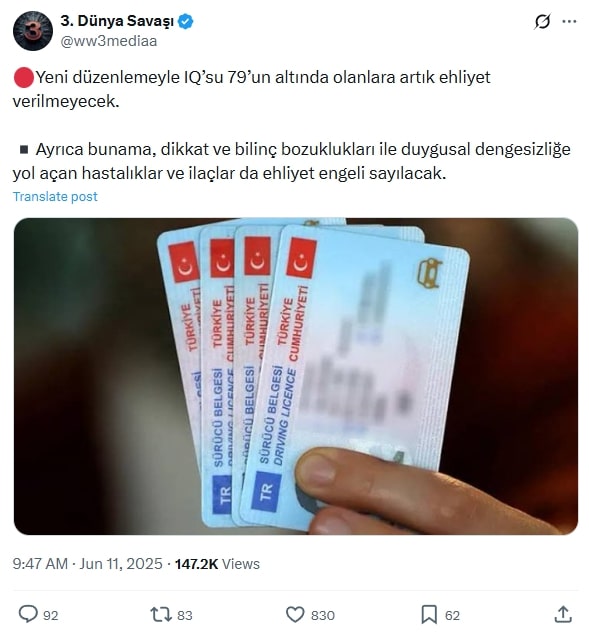This screenshot has width=589, height=637.
Task: Open the three-dot more options menu
Action: click(x=569, y=22)
